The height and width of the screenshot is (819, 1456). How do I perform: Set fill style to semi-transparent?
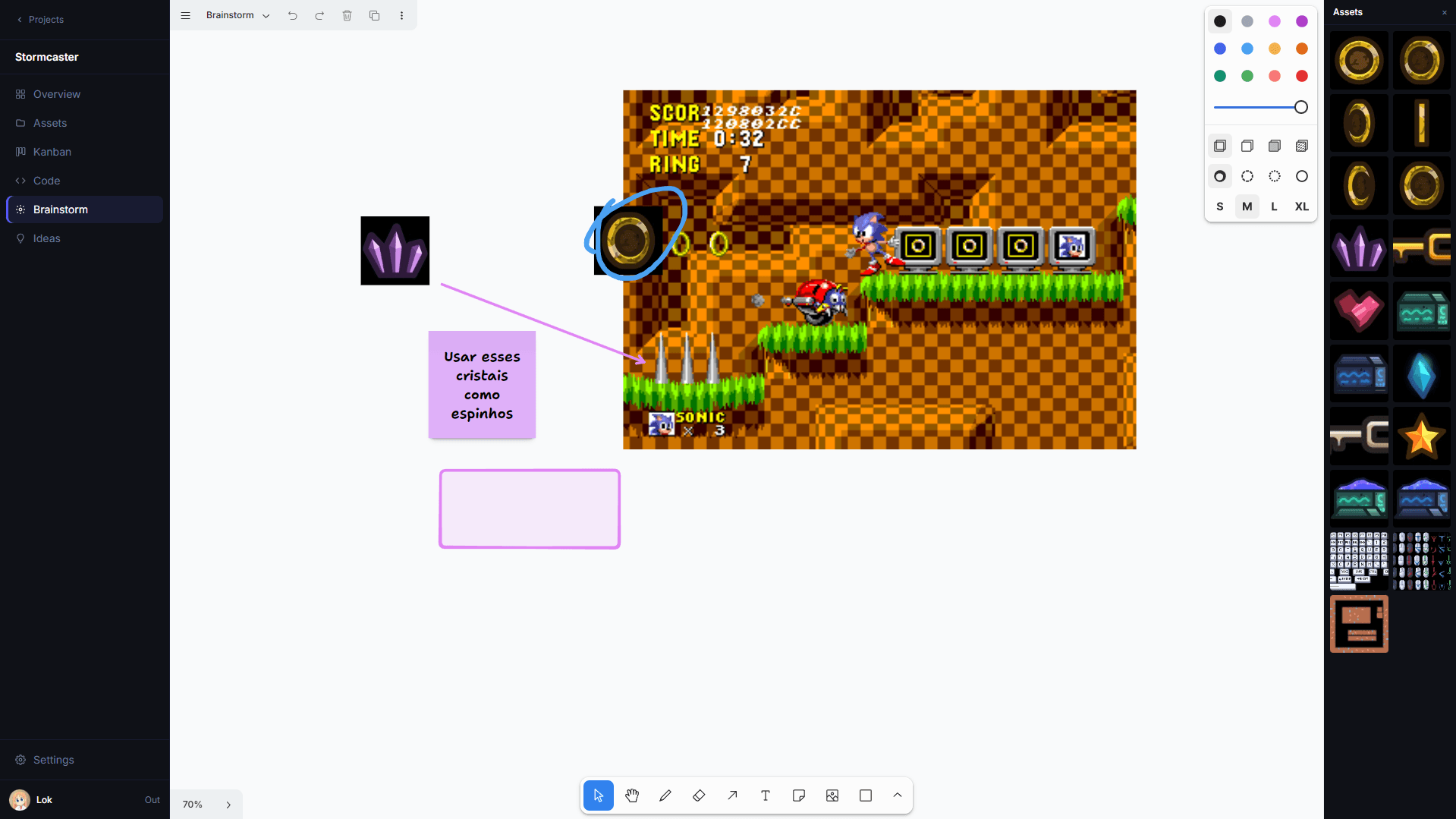coord(1247,146)
